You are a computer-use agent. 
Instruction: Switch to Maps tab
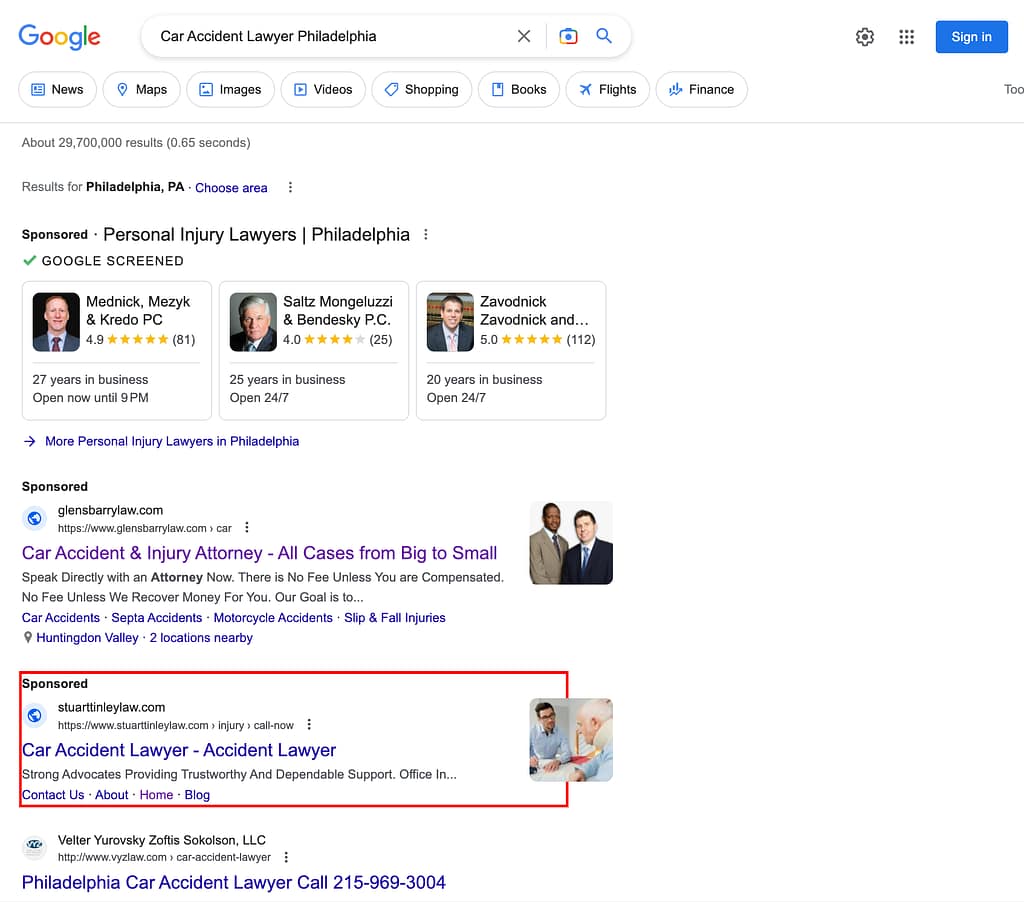click(142, 89)
